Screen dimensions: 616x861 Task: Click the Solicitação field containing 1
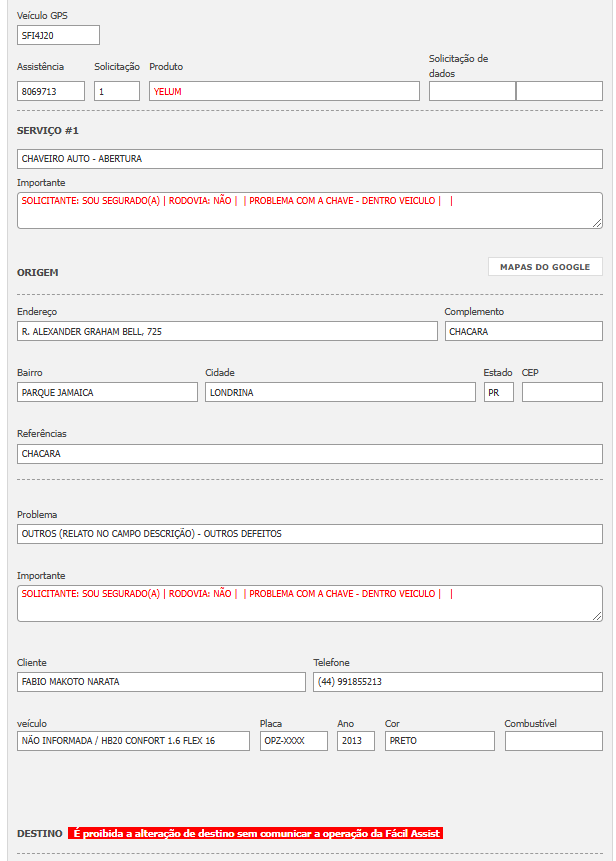(116, 91)
